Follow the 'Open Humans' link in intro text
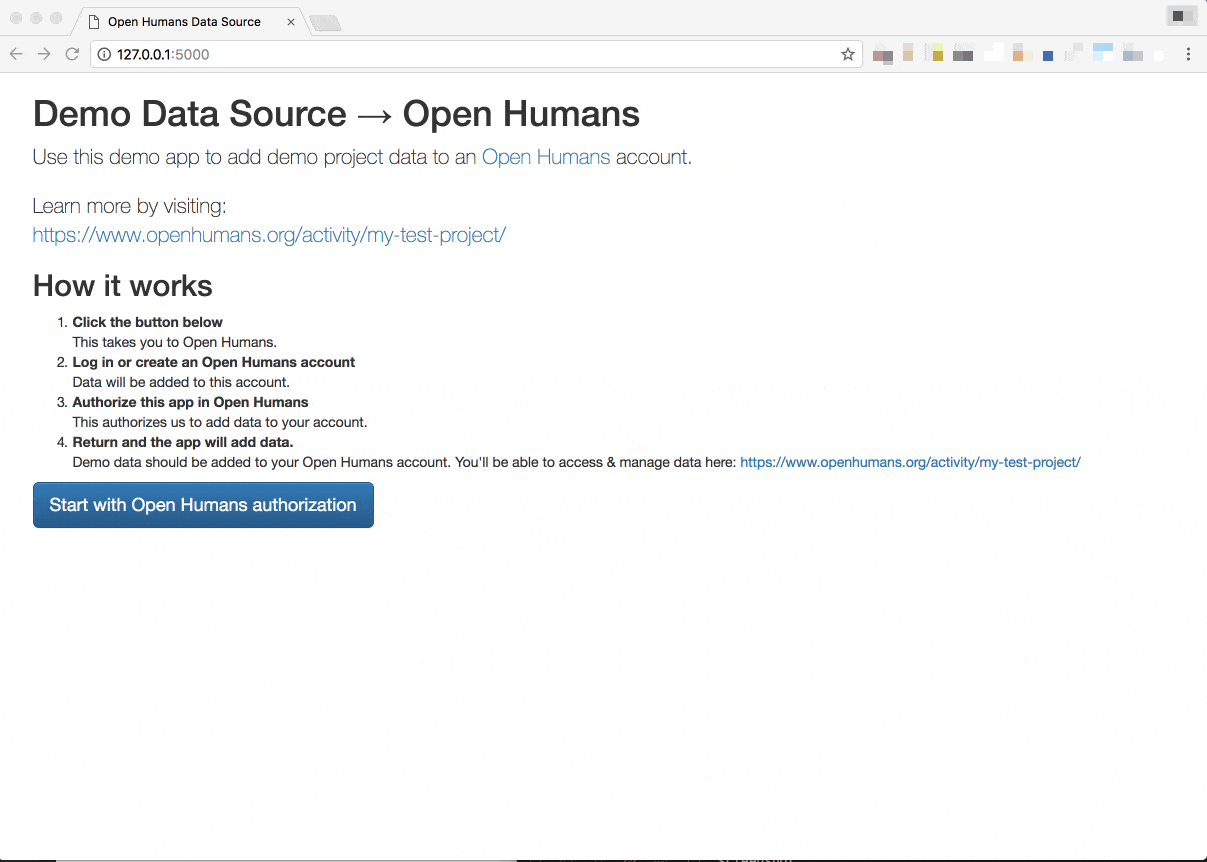 545,157
